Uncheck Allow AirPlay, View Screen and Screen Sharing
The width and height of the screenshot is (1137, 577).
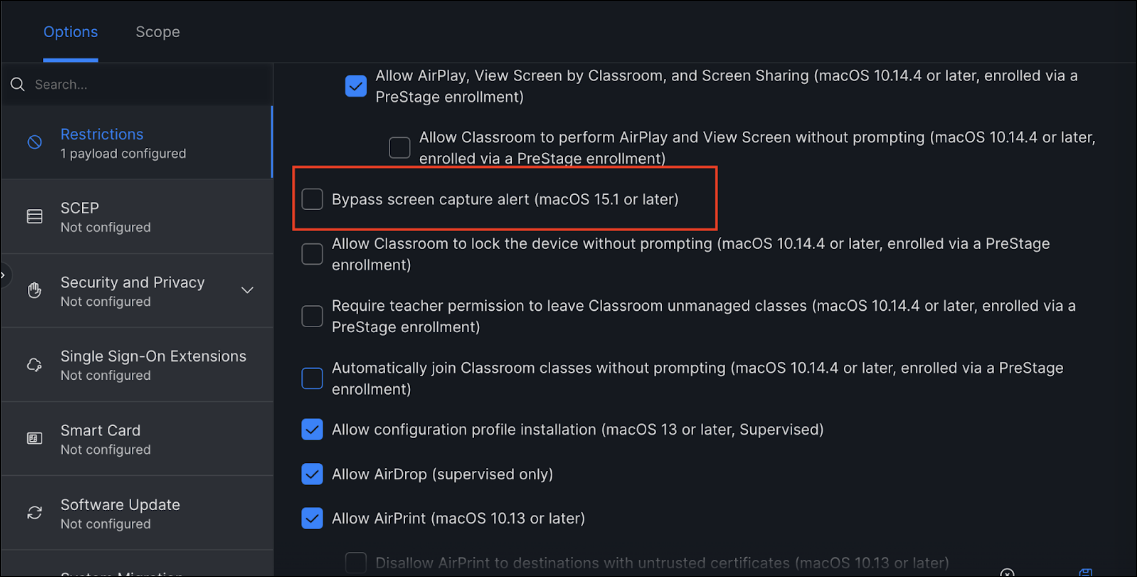tap(356, 86)
